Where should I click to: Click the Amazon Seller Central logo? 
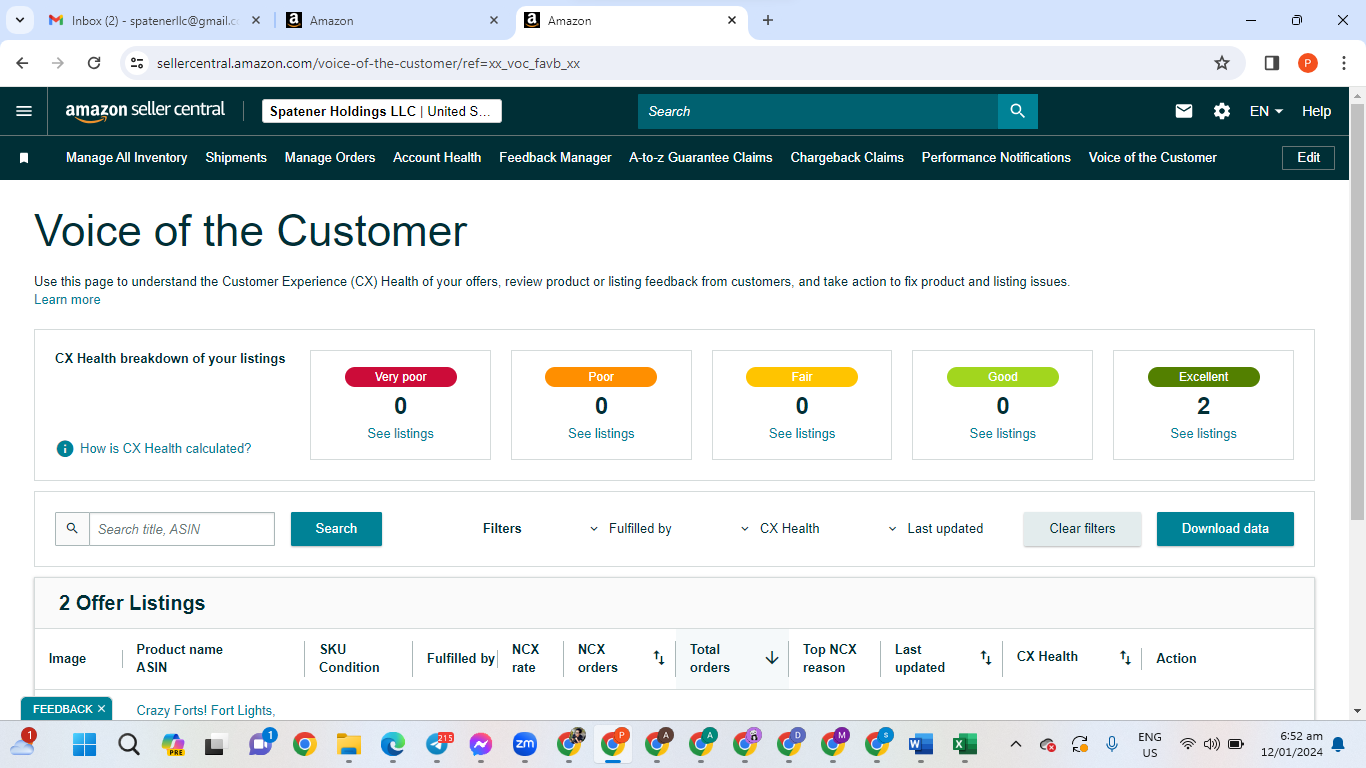tap(145, 111)
